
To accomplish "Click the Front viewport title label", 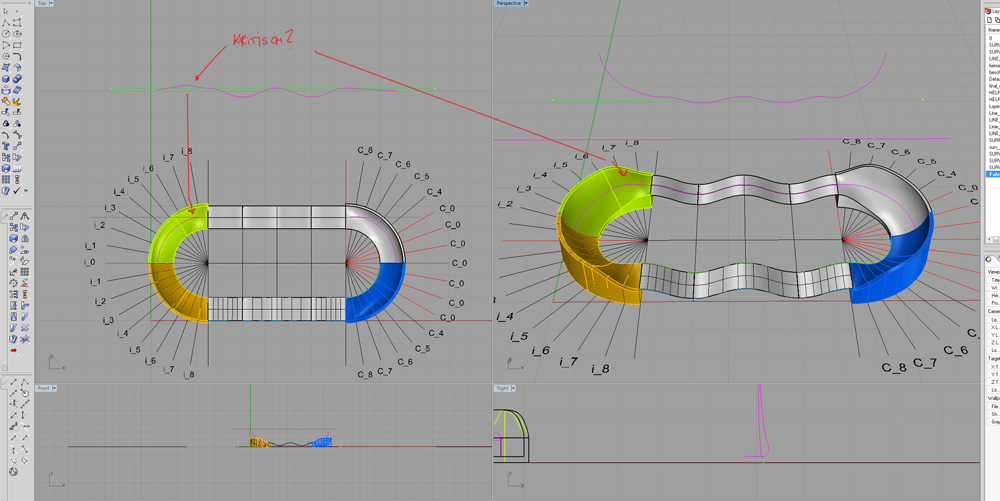I will (43, 388).
